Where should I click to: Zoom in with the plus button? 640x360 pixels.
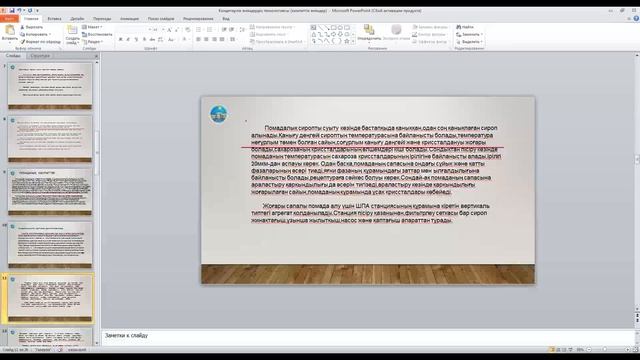(x=628, y=349)
